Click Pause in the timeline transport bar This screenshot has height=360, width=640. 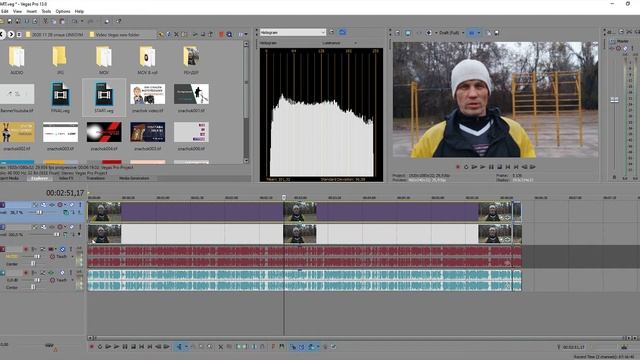pyautogui.click(x=124, y=347)
